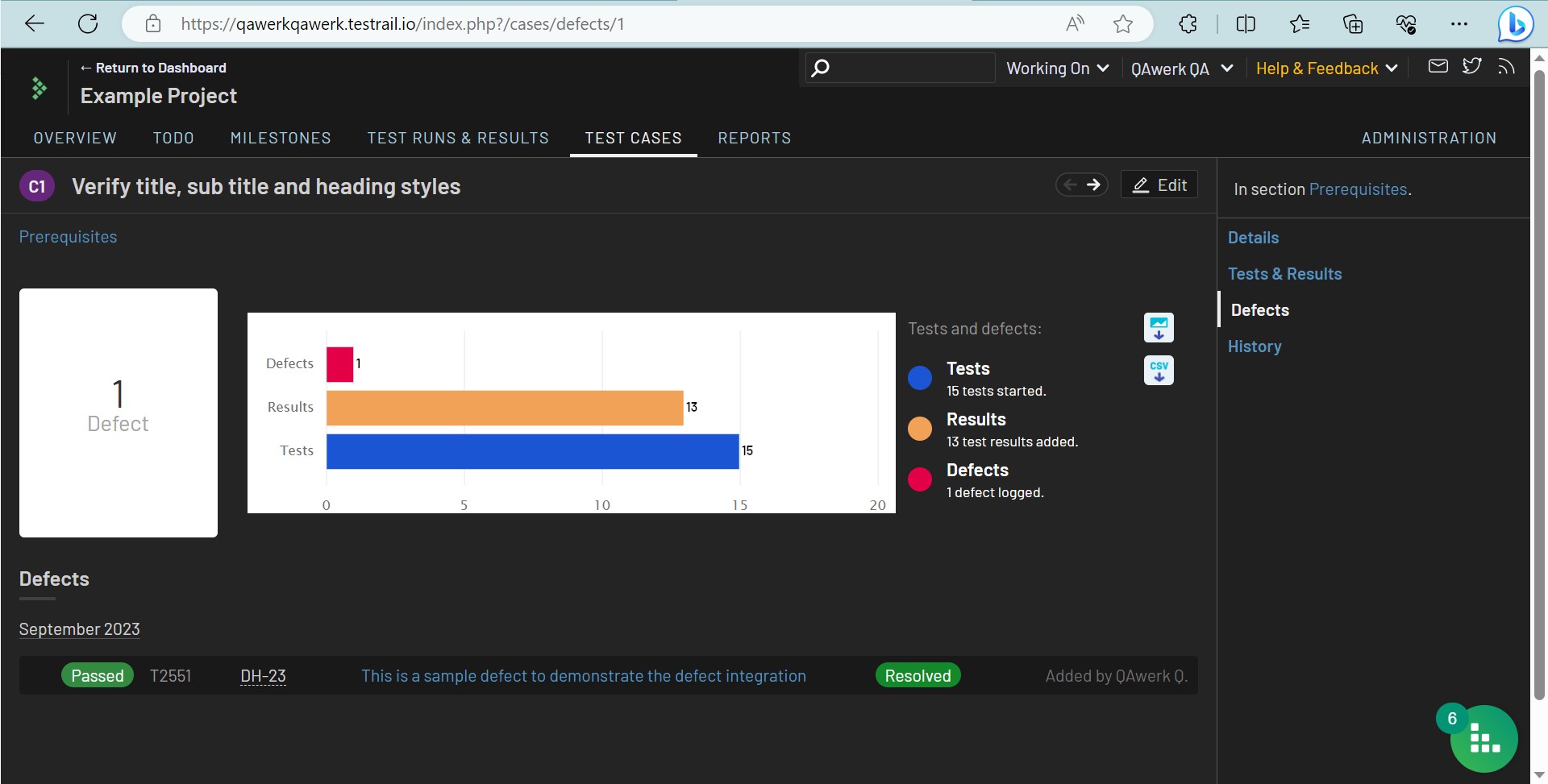Open the Todo tab
This screenshot has width=1548, height=784.
coord(173,138)
